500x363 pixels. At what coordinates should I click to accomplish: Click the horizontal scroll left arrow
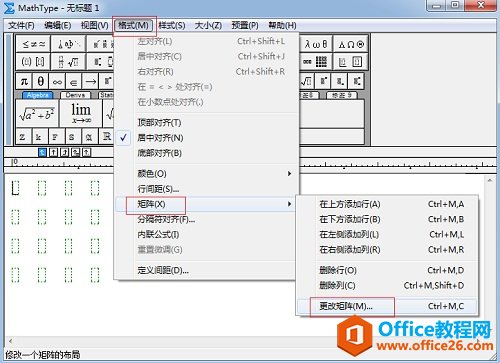click(x=10, y=341)
